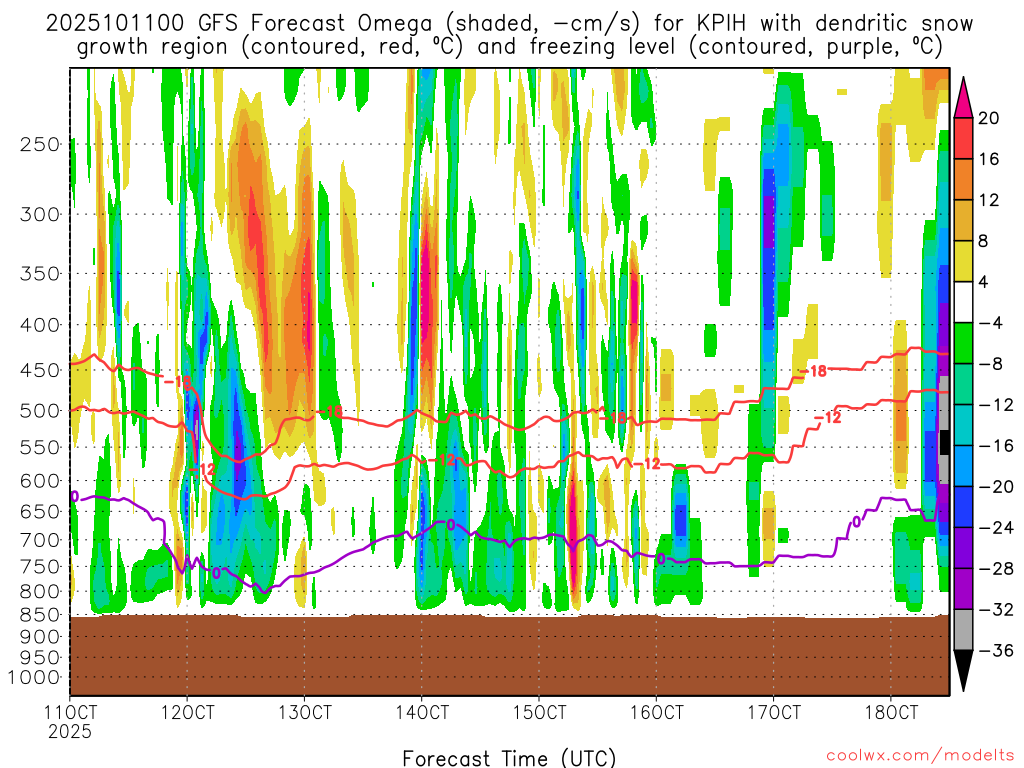Image resolution: width=1024 pixels, height=768 pixels.
Task: Click the colorbar label -16
Action: coord(996,446)
